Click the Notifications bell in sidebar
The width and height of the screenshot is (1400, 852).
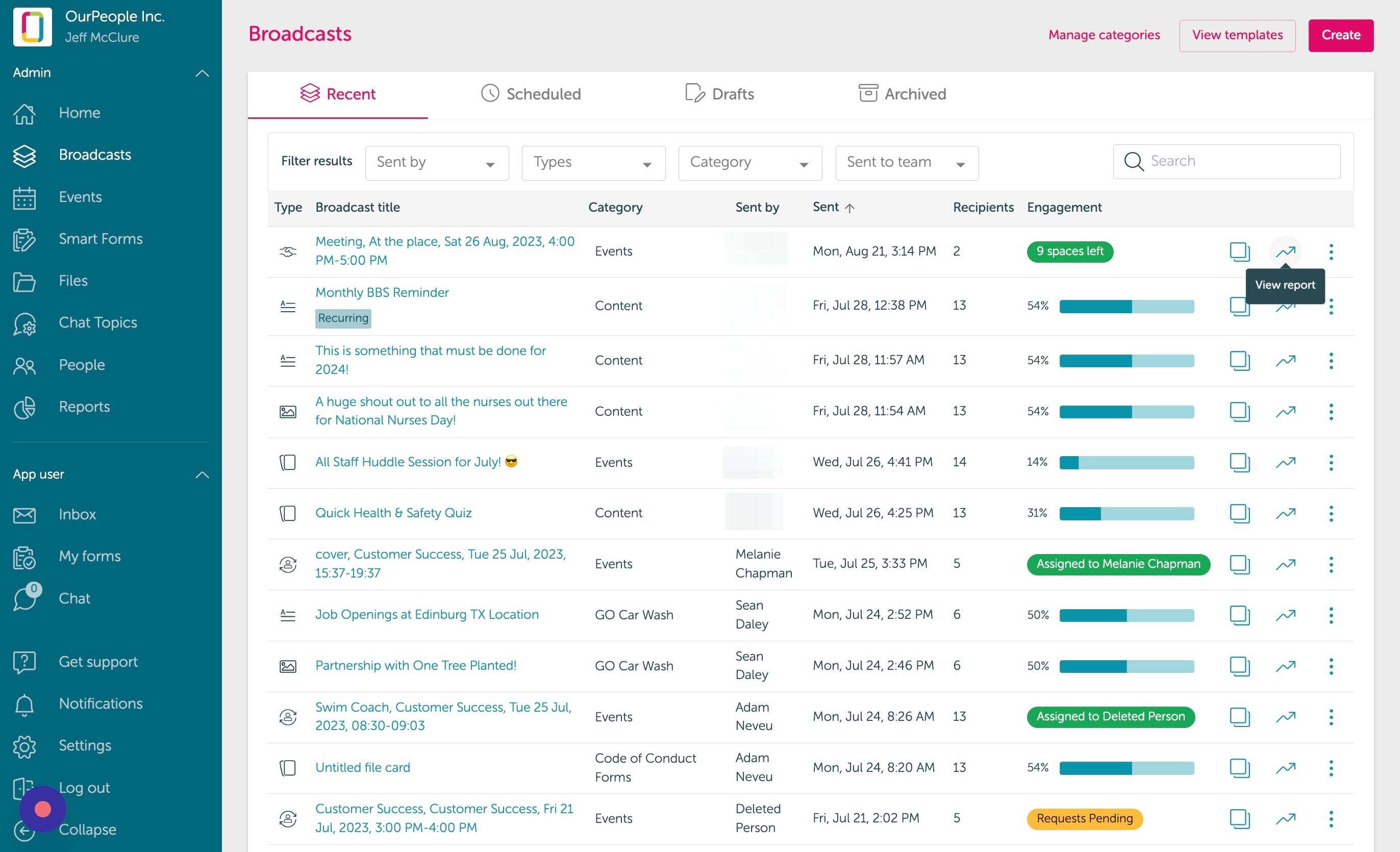point(24,705)
